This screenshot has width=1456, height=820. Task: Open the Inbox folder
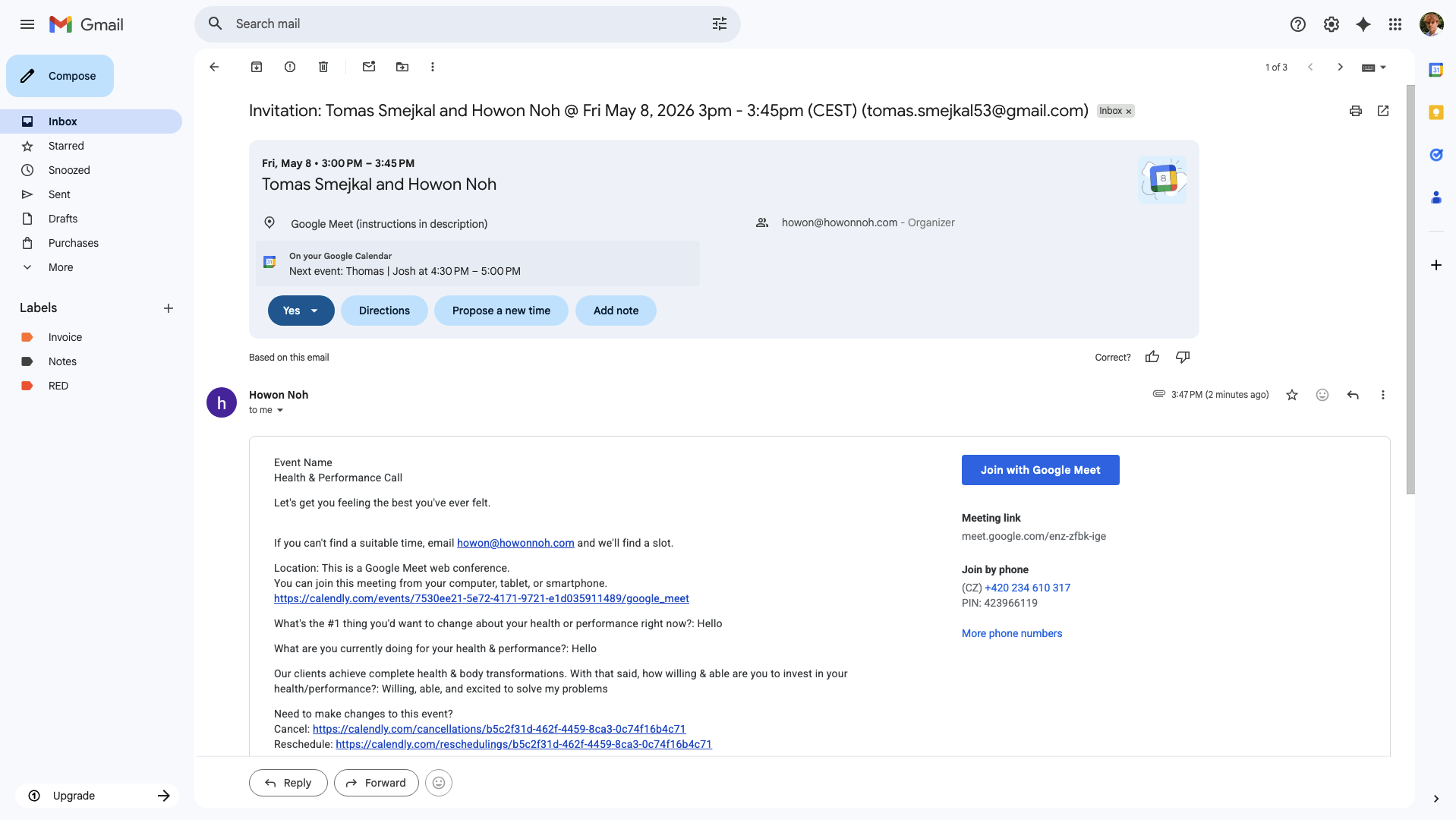point(91,121)
